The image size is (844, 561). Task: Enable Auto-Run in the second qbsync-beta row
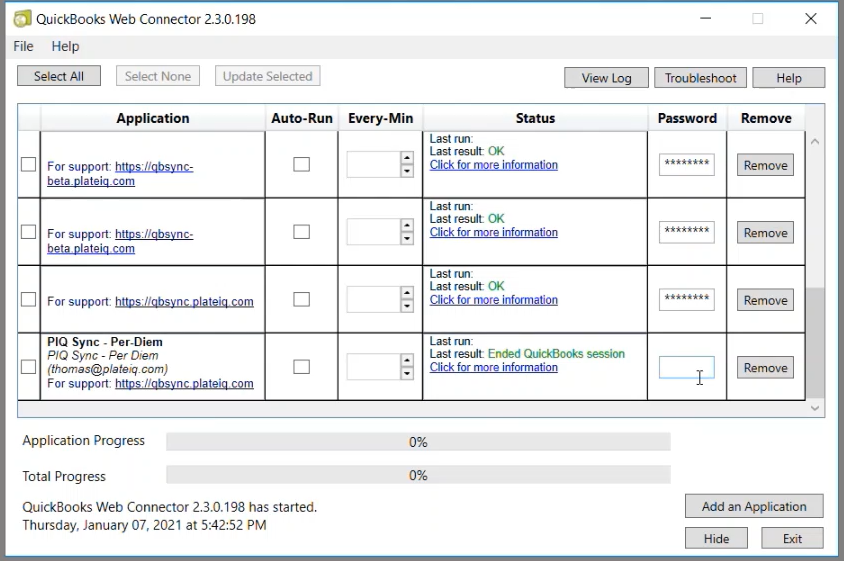pyautogui.click(x=301, y=232)
